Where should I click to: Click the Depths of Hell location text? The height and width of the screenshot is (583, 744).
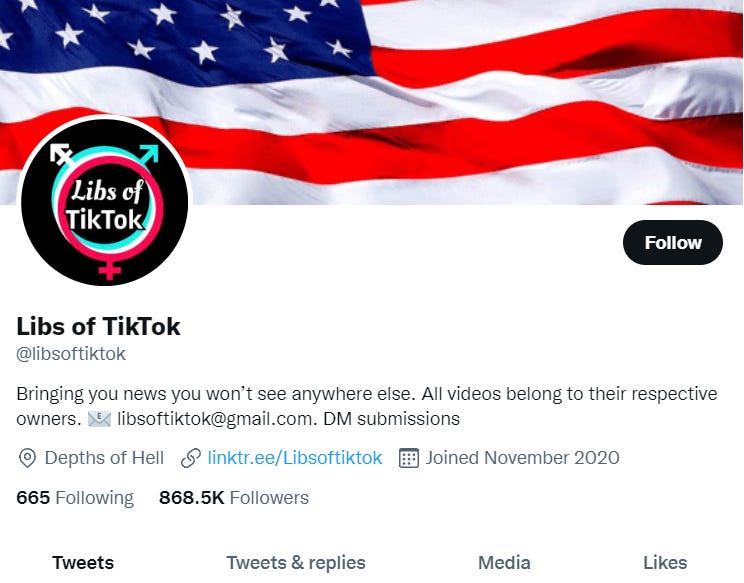coord(104,458)
